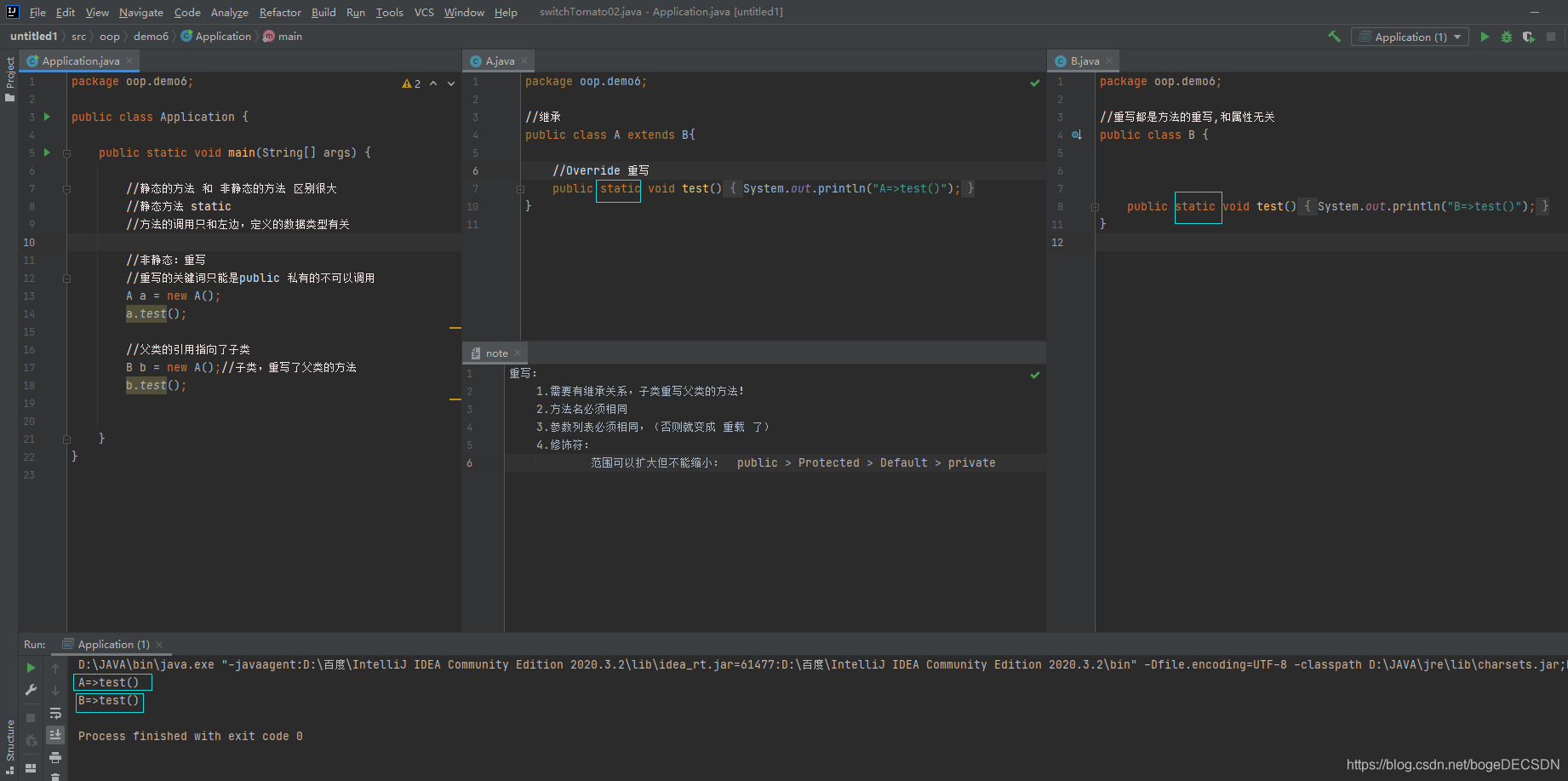
Task: Collapse the main method fold in Application.java
Action: point(66,153)
